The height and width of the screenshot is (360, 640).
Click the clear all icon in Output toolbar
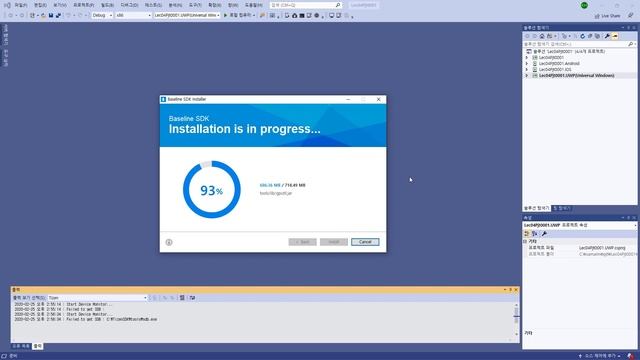(x=182, y=298)
